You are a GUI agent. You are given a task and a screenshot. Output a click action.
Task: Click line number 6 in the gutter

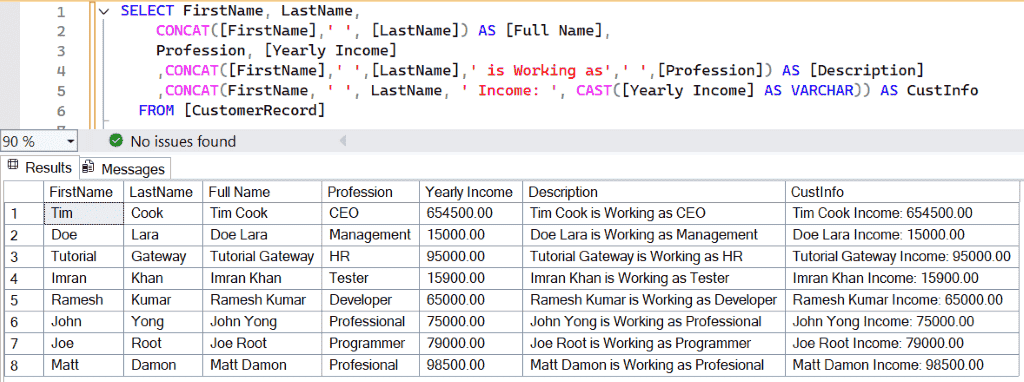coord(61,110)
